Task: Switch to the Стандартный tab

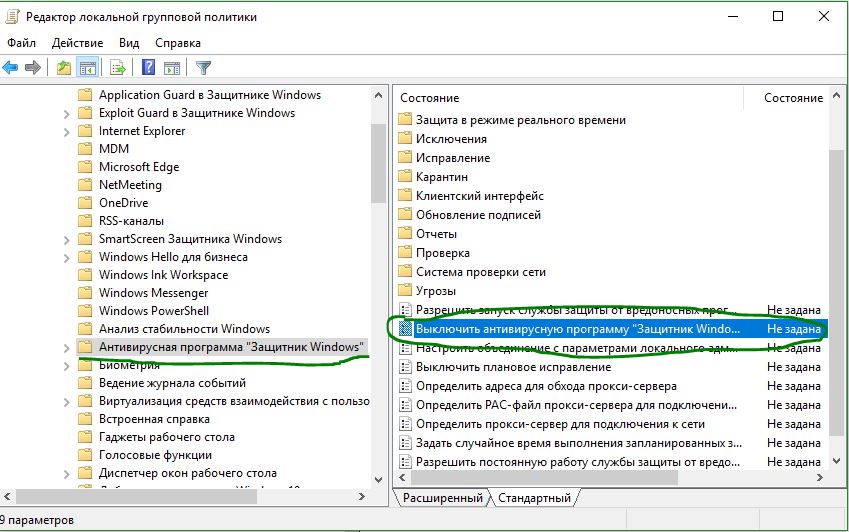Action: (x=534, y=497)
